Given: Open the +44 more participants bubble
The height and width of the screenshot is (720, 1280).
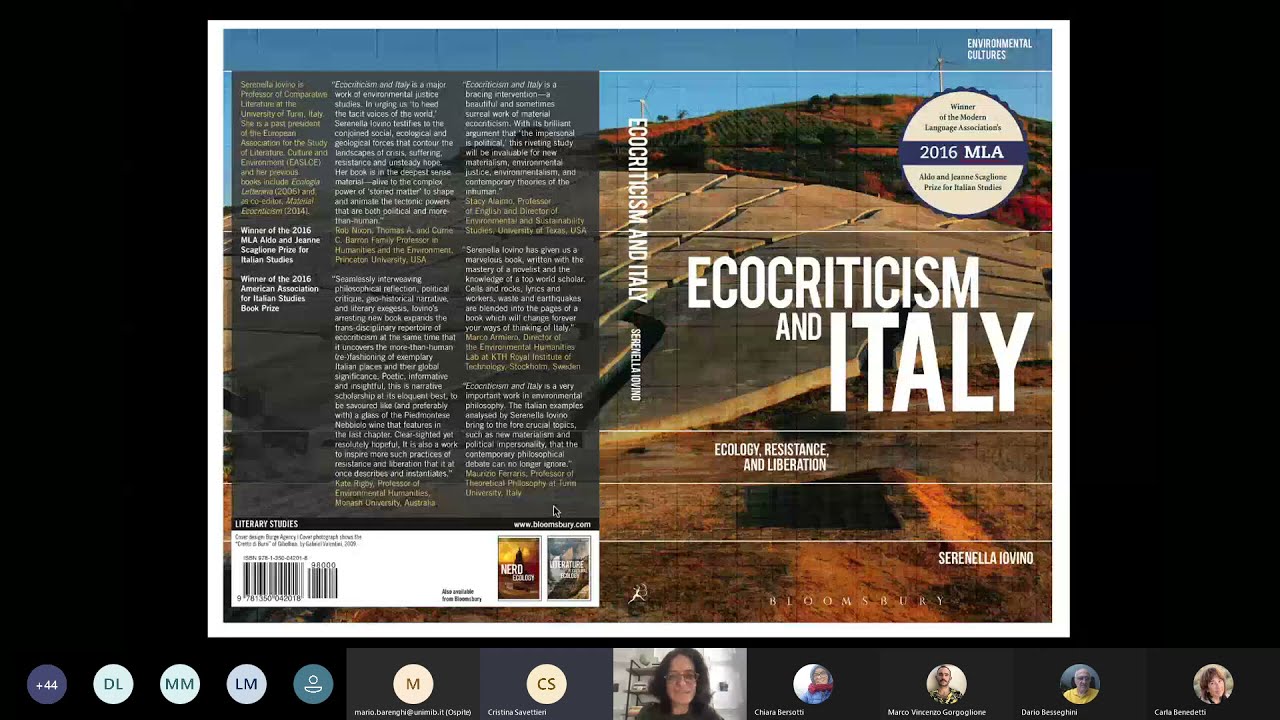Looking at the screenshot, I should point(46,685).
